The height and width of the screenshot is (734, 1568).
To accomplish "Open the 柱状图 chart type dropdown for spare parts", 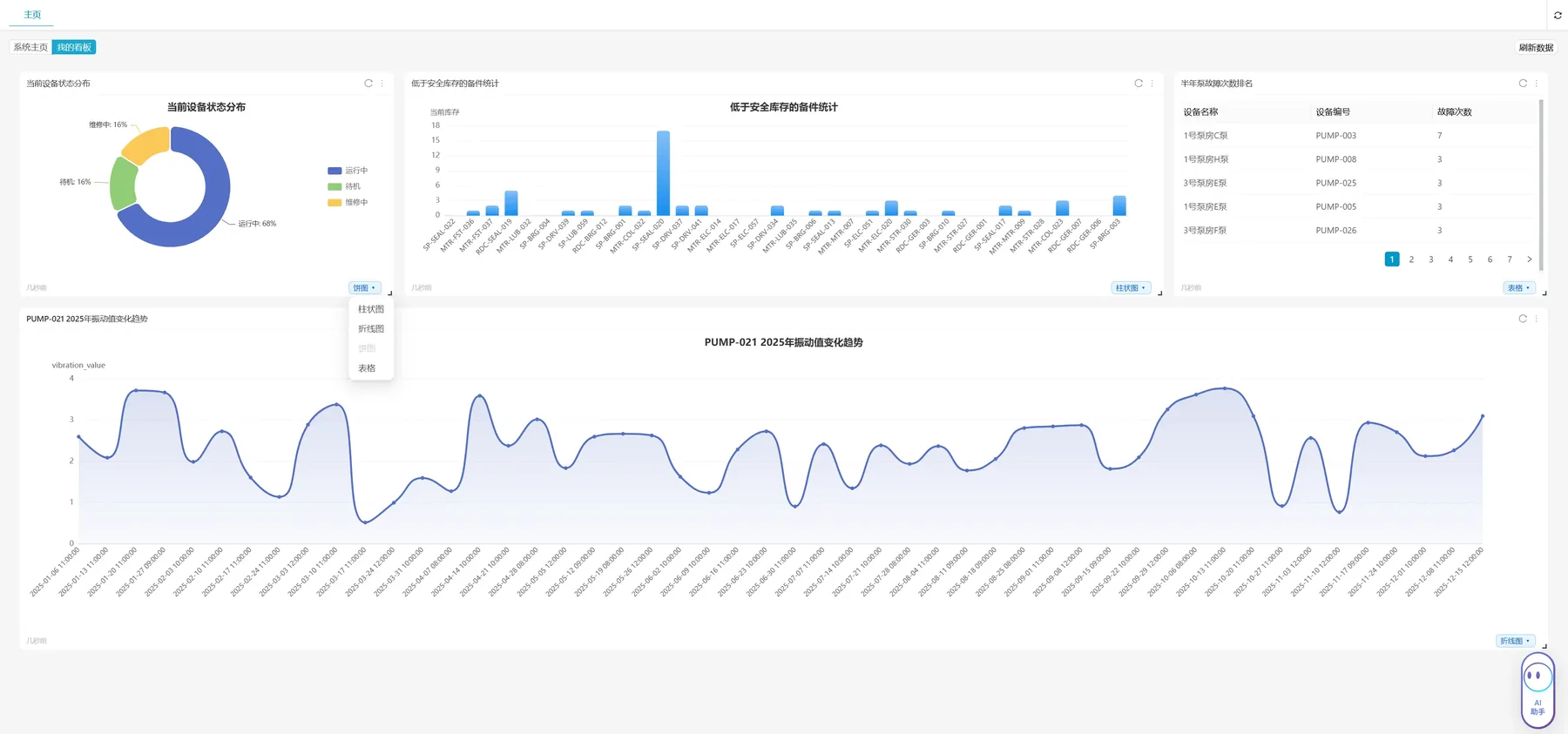I will tap(1131, 288).
